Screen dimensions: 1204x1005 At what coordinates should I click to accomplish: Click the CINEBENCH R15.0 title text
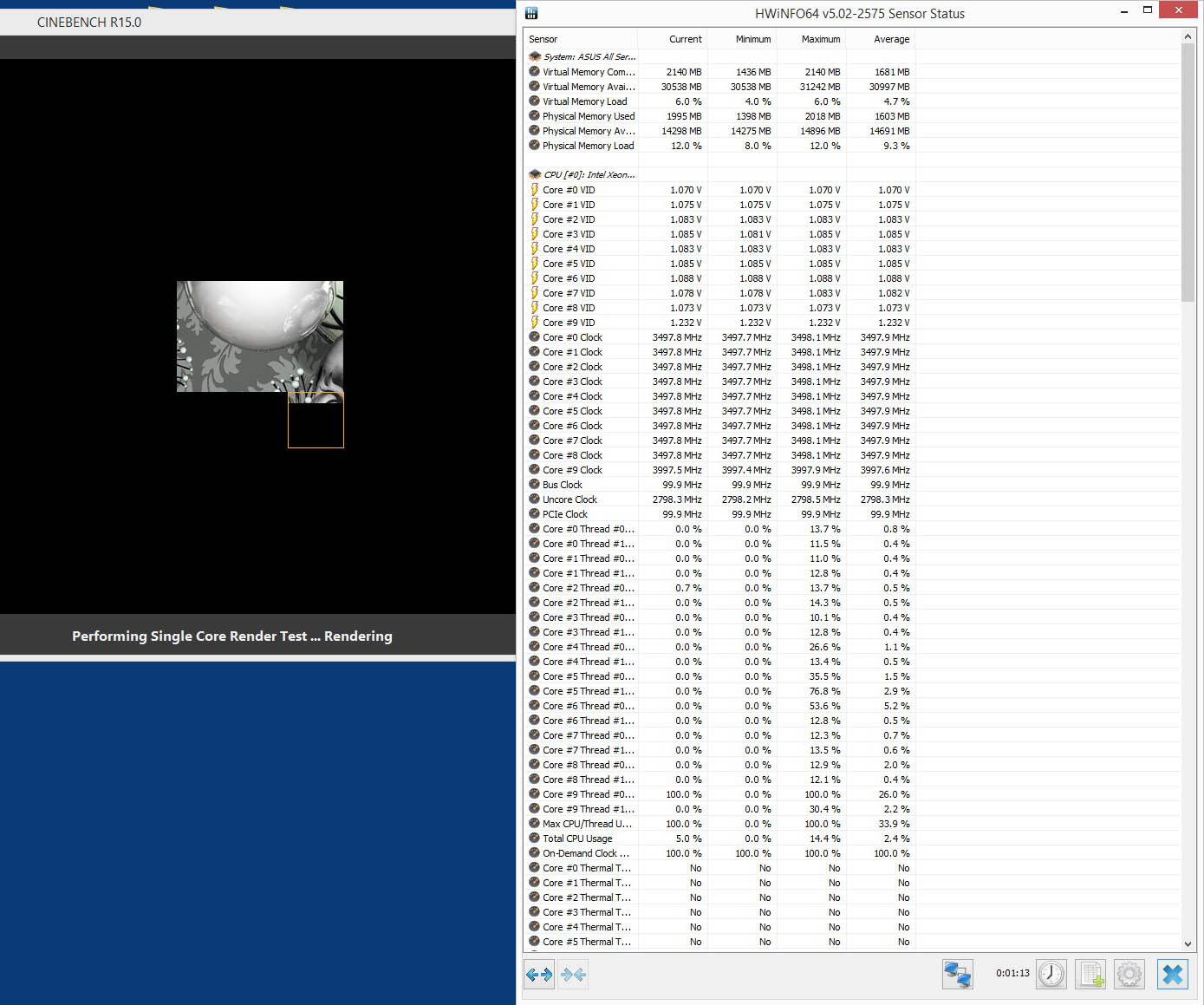point(89,23)
